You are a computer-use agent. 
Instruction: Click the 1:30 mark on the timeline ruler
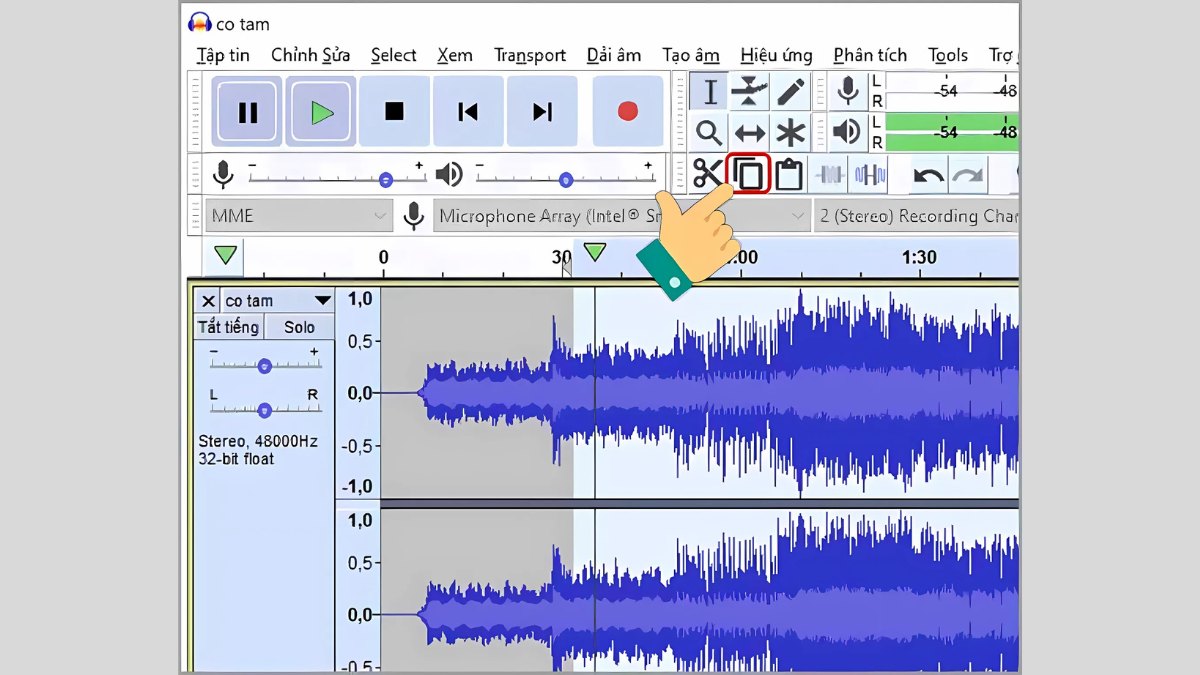[x=919, y=257]
